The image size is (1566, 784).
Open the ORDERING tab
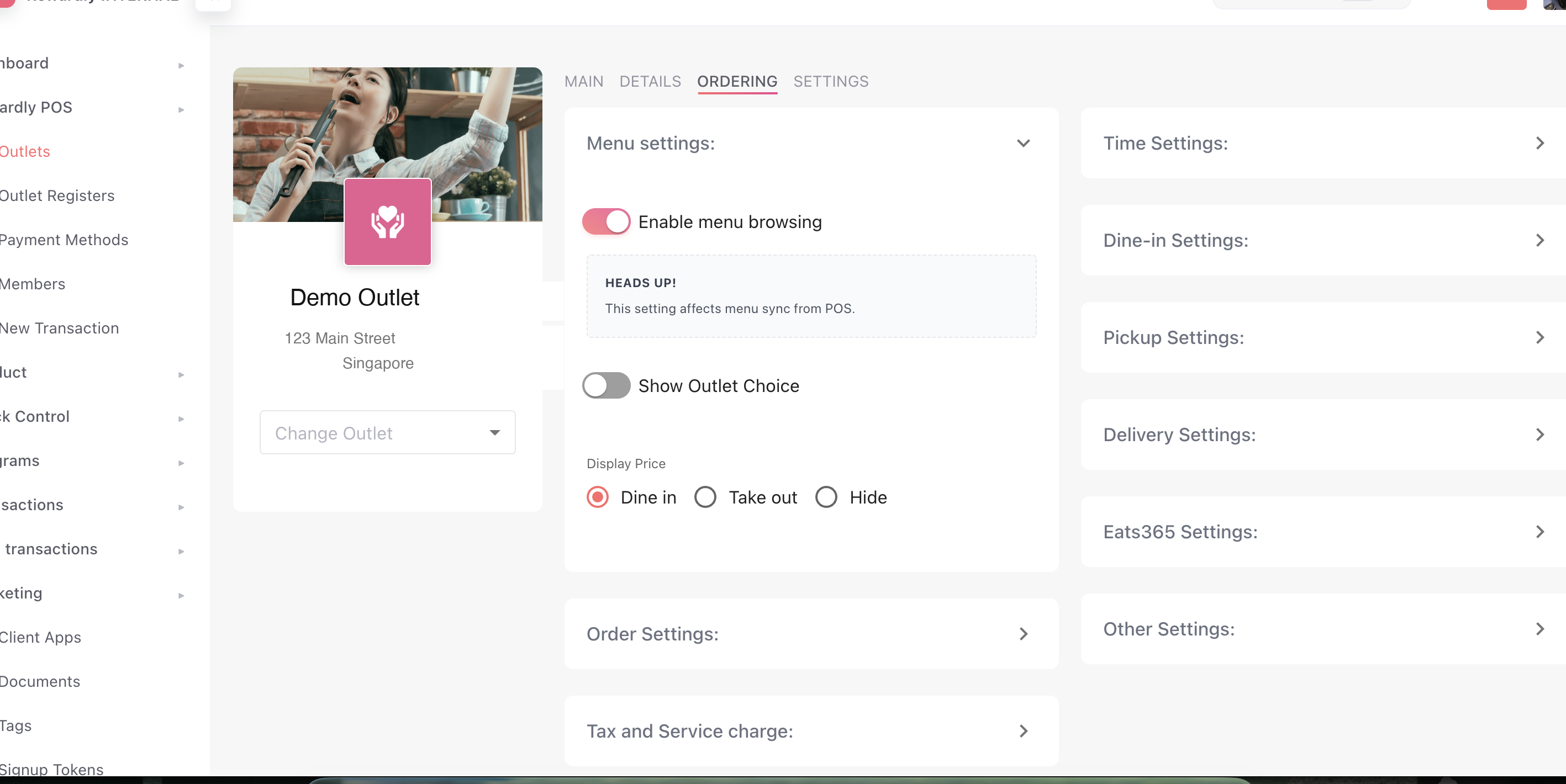(737, 82)
